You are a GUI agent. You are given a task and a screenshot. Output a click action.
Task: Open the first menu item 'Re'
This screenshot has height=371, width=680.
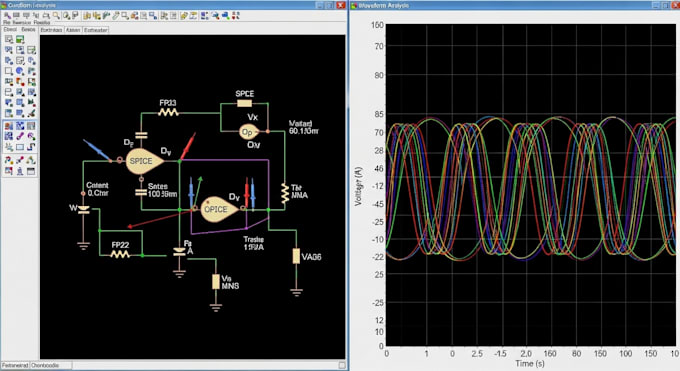pyautogui.click(x=7, y=23)
